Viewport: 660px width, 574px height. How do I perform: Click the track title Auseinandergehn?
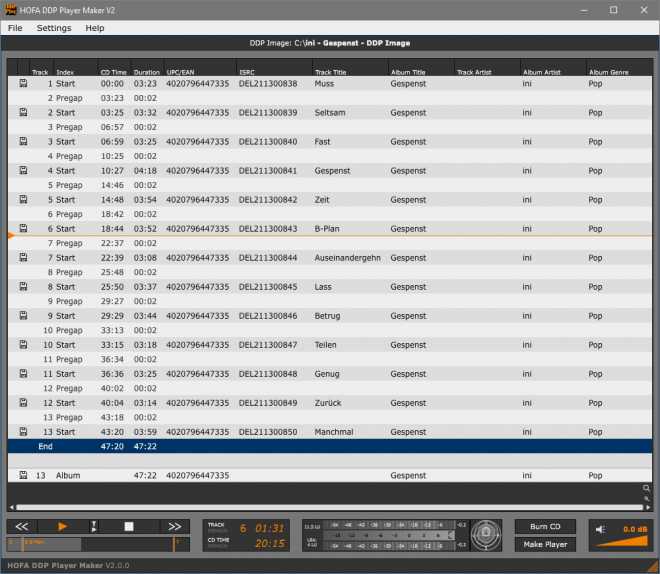(x=347, y=258)
